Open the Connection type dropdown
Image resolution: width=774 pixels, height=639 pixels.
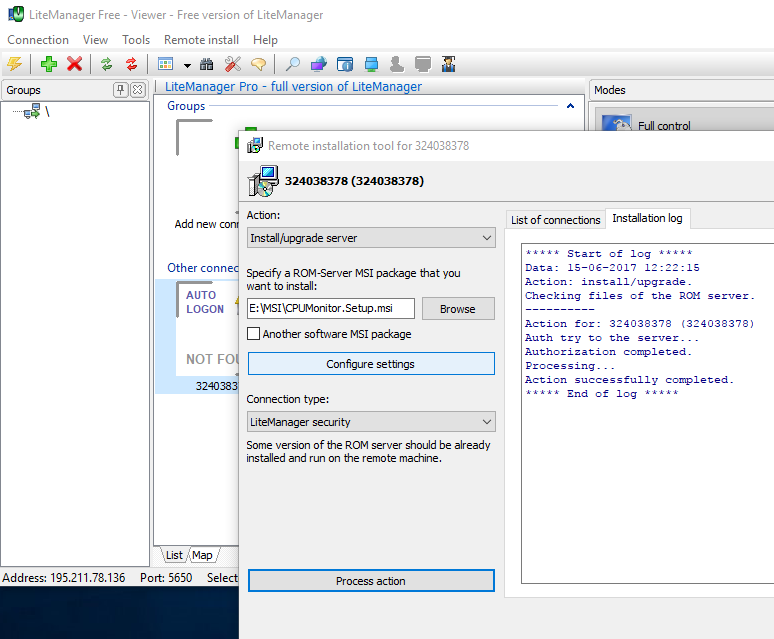371,422
